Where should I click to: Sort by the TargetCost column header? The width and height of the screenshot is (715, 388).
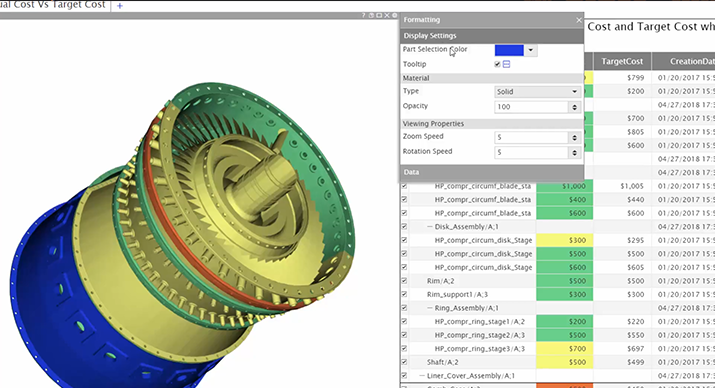(x=622, y=61)
